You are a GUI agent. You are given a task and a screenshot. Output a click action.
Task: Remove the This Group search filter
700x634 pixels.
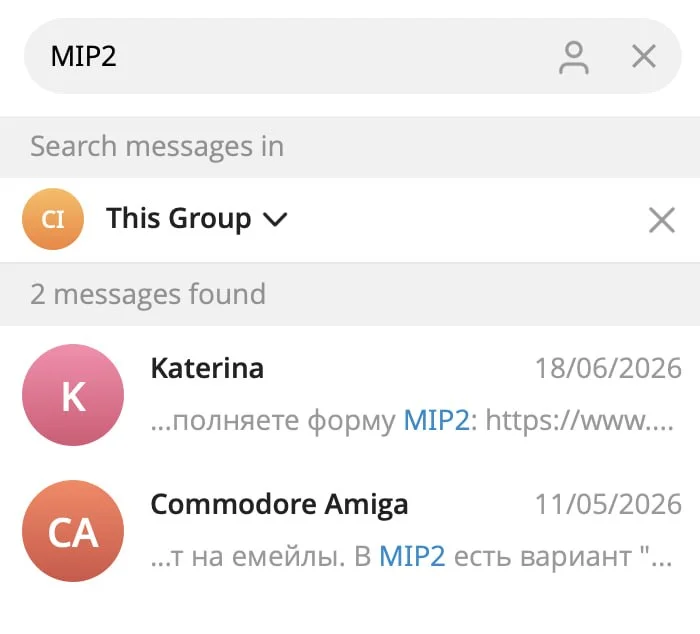[x=662, y=220]
